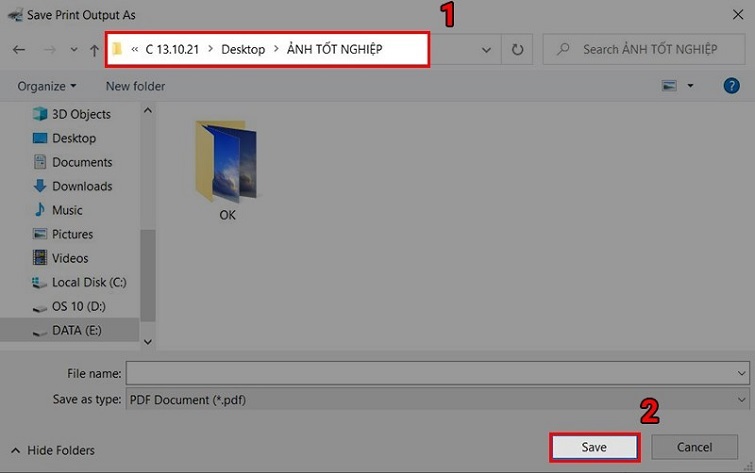Click the back navigation arrow
This screenshot has width=755, height=473.
18,49
